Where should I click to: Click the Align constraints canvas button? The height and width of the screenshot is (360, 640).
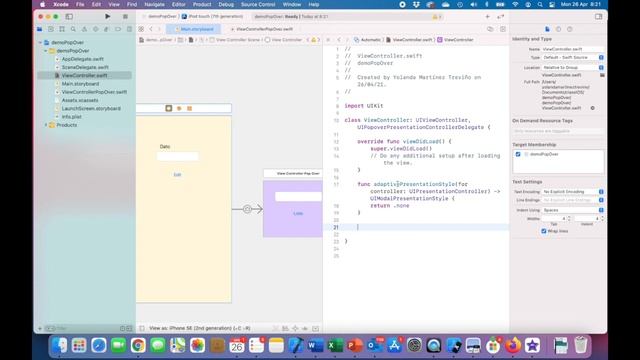[285, 329]
